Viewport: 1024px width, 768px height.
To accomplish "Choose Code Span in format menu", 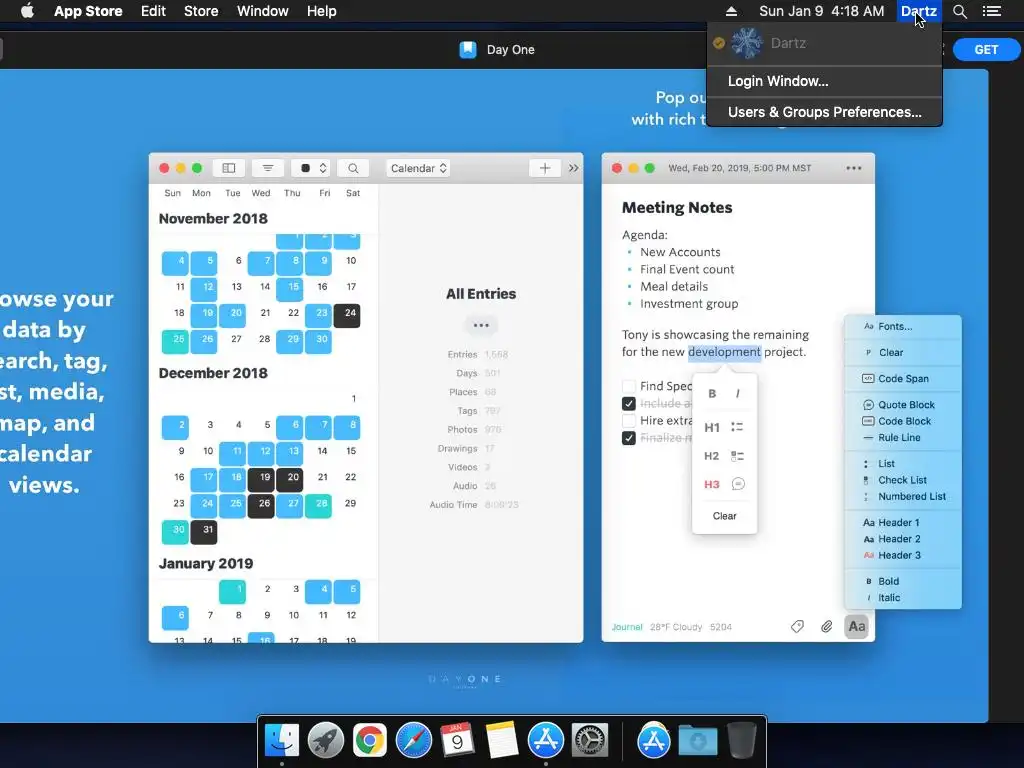I will pyautogui.click(x=903, y=379).
